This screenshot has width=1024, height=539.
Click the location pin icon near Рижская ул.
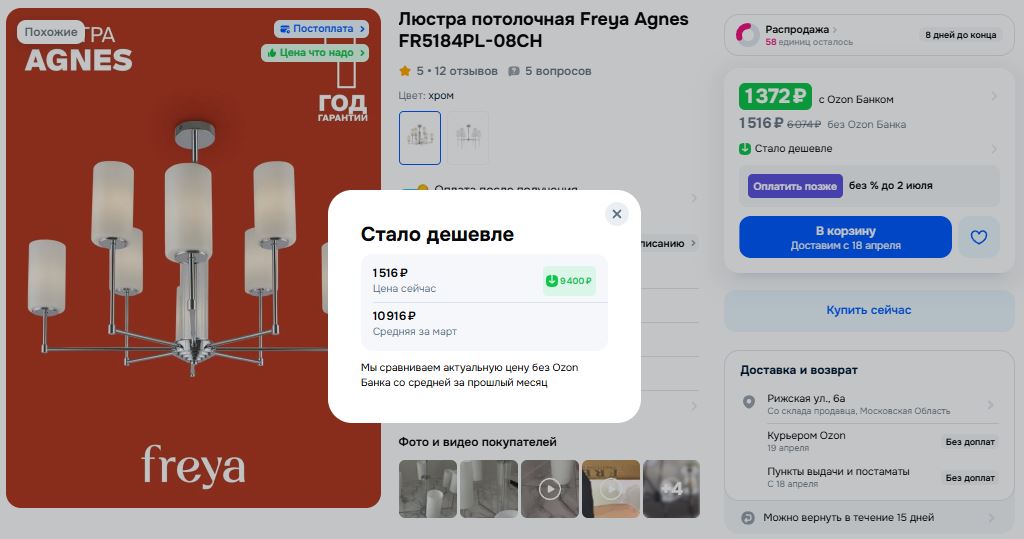pyautogui.click(x=749, y=402)
